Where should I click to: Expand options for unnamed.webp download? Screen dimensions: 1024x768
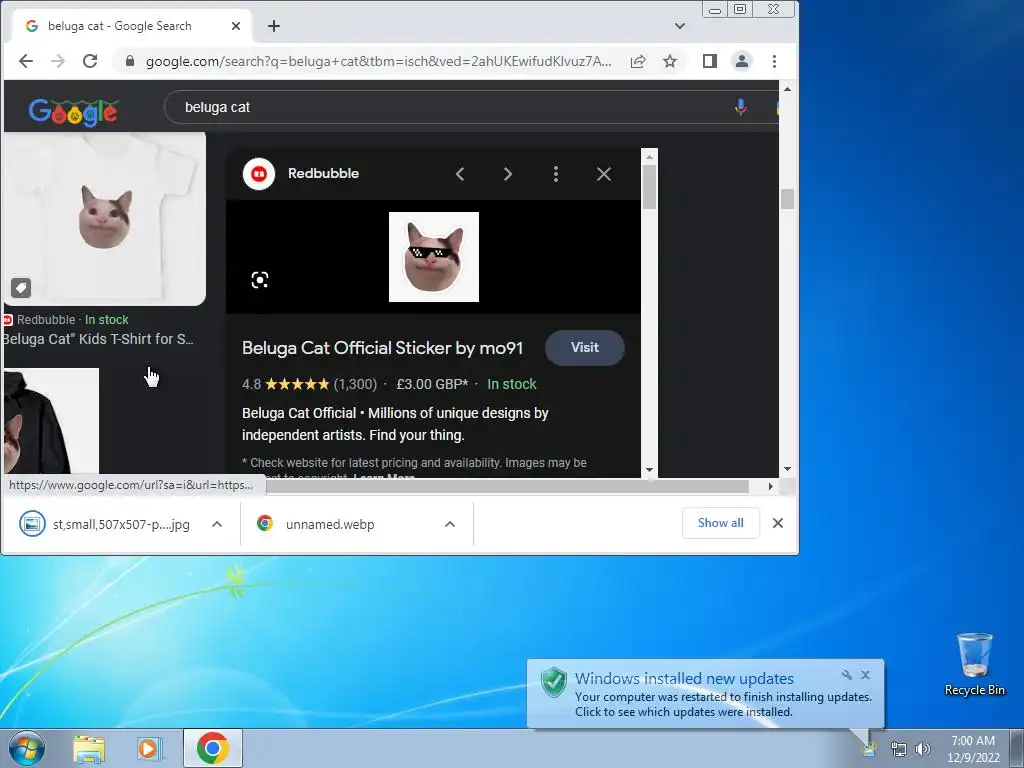click(x=450, y=524)
